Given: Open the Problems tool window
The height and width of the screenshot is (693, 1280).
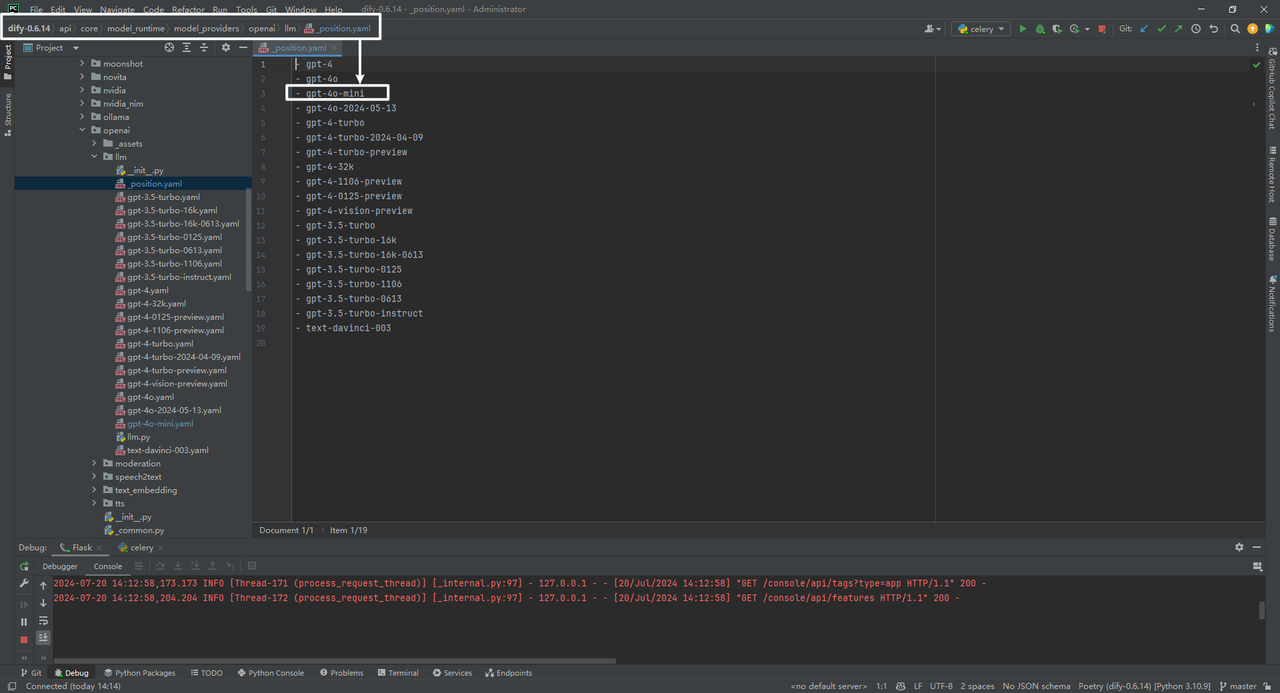Looking at the screenshot, I should (x=341, y=673).
